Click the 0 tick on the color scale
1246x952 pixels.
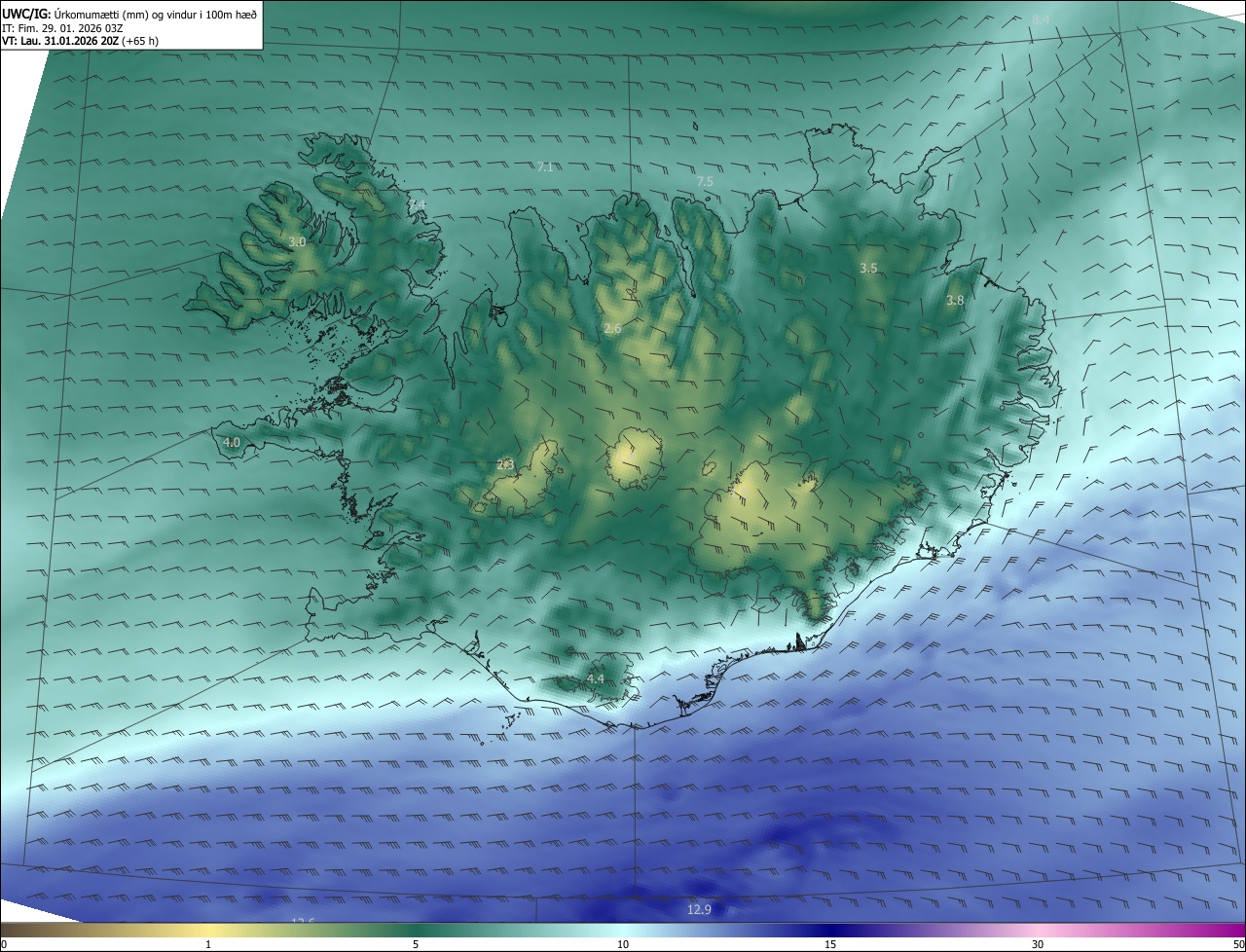[4, 944]
